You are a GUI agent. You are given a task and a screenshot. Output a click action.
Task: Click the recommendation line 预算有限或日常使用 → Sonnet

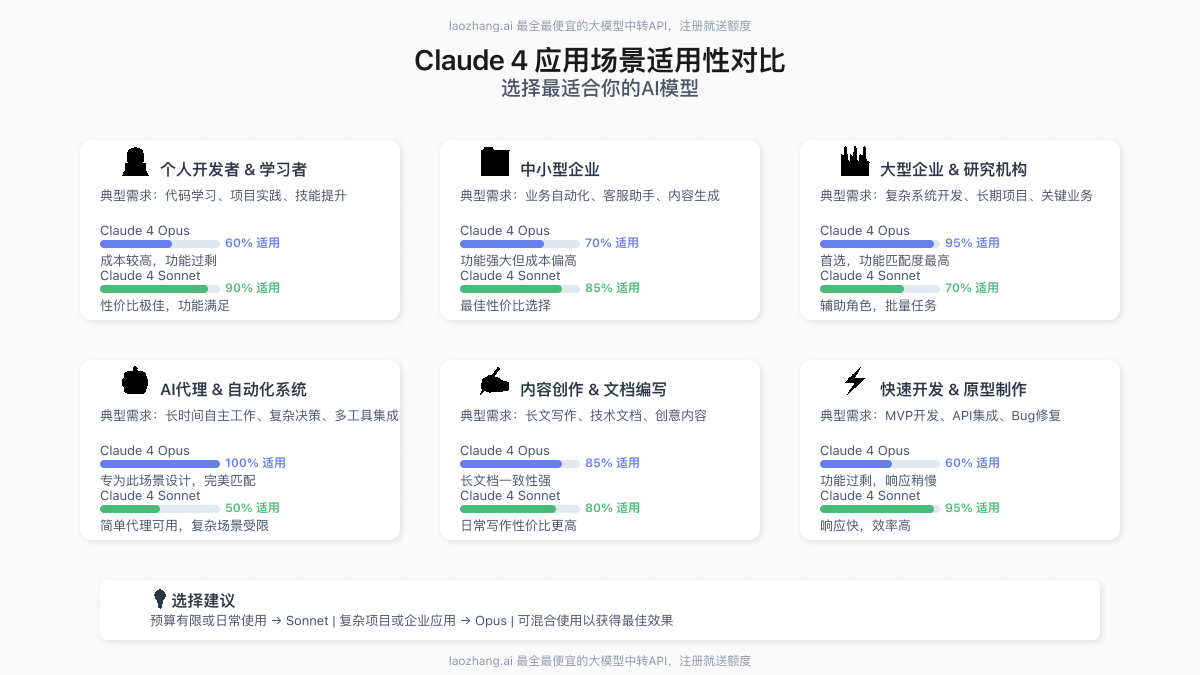tap(239, 621)
